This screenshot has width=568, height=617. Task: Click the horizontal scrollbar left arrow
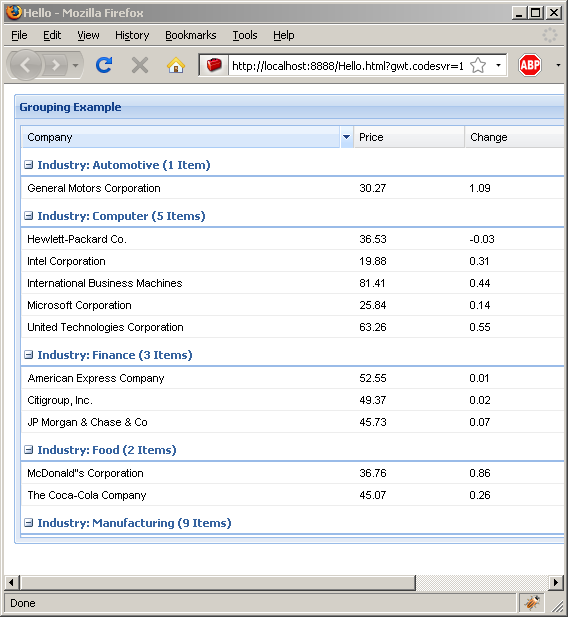pos(11,583)
